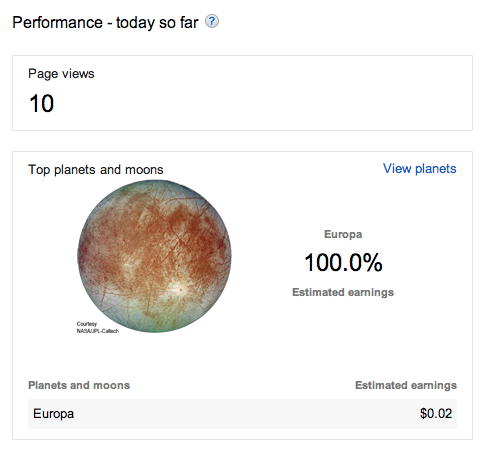Click the blue help question mark icon
Image resolution: width=487 pixels, height=452 pixels.
click(212, 22)
